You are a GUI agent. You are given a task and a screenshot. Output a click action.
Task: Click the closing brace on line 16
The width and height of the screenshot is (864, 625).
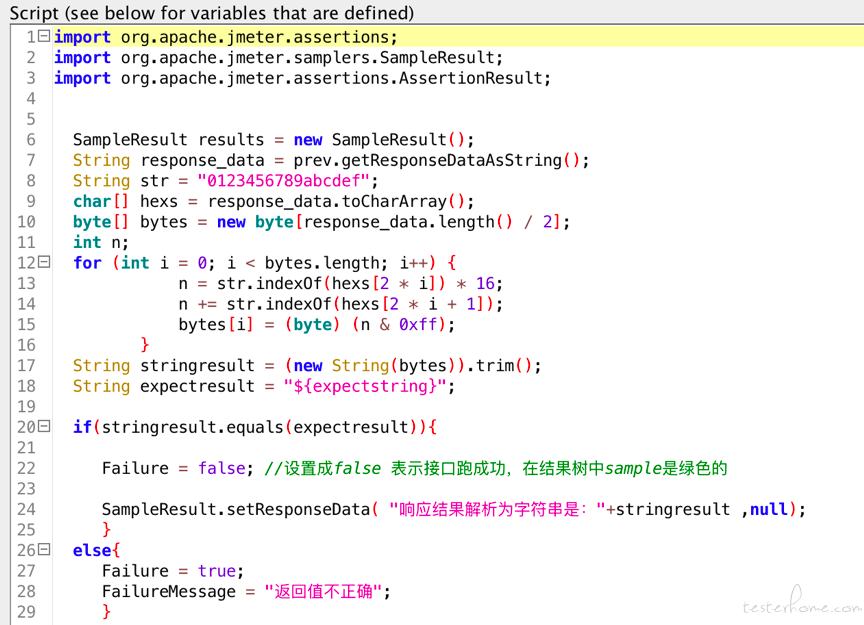[145, 345]
